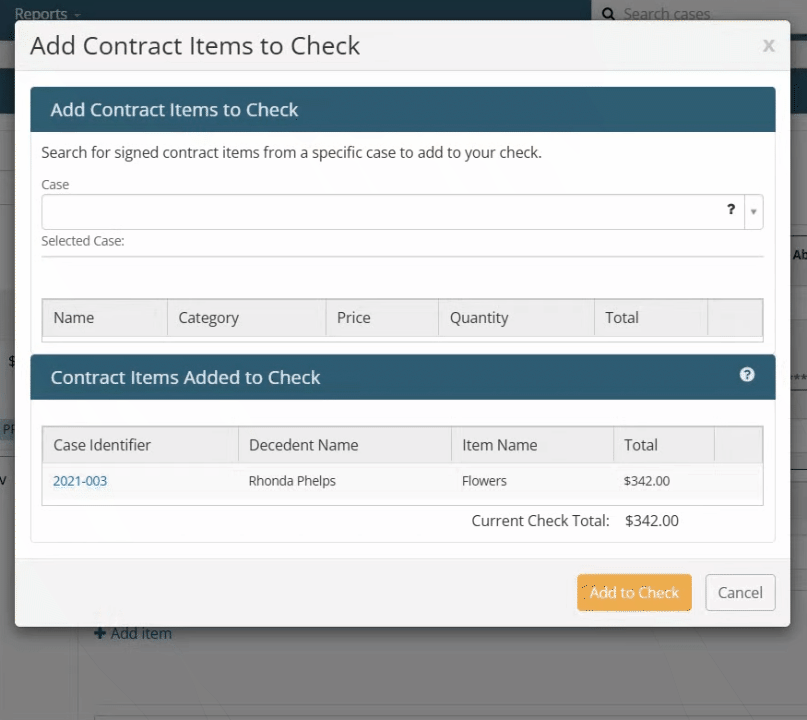Click the Item Name column header
807x720 pixels.
tap(532, 445)
